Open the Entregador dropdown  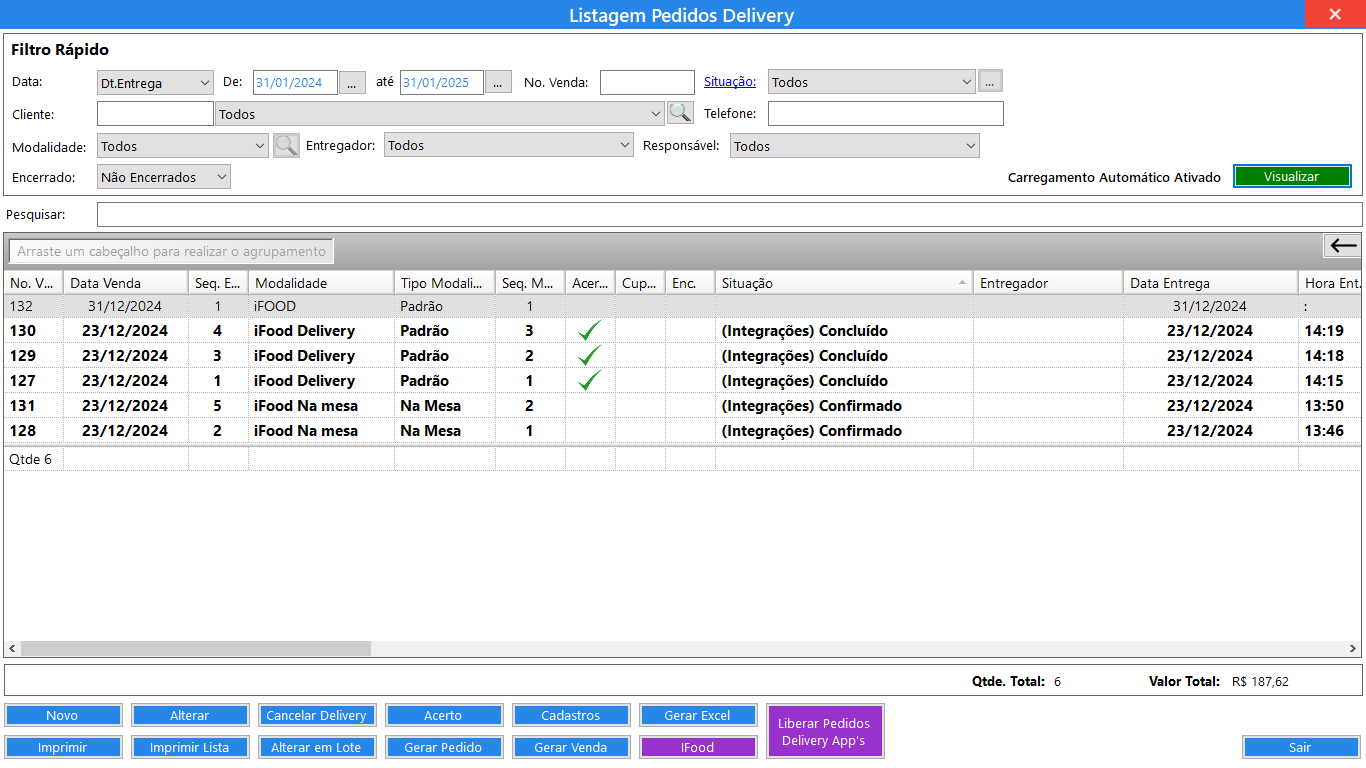pos(509,145)
